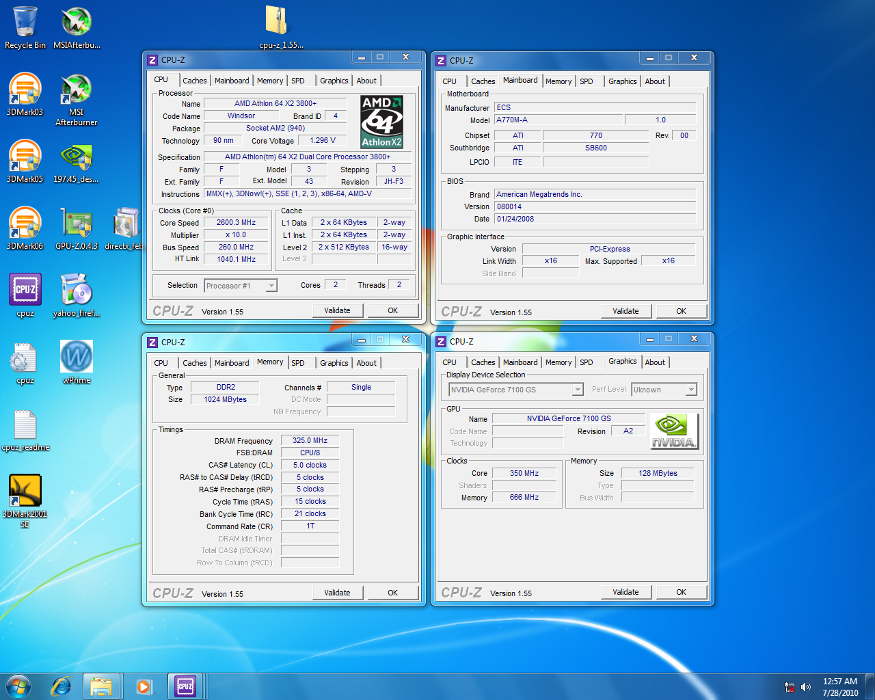Click Validate in the Memory window

pos(337,593)
